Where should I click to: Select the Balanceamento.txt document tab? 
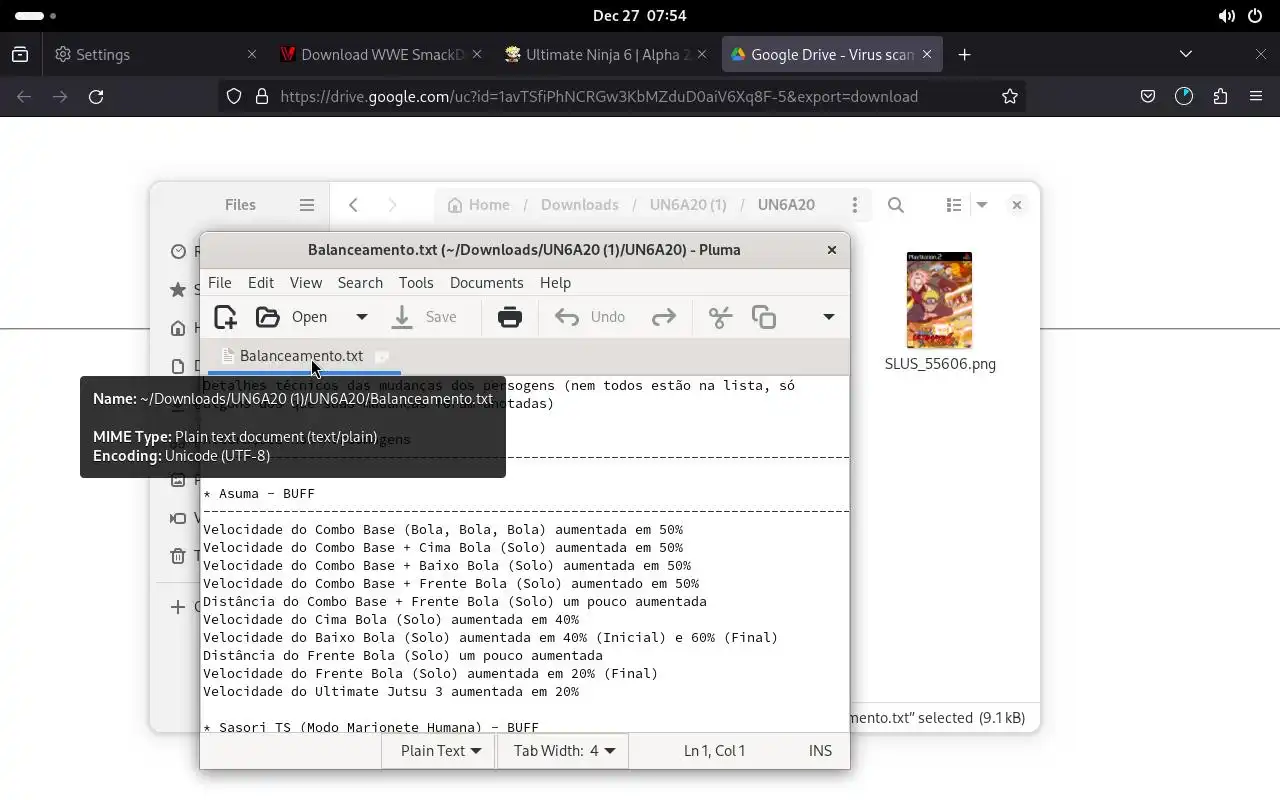point(301,356)
